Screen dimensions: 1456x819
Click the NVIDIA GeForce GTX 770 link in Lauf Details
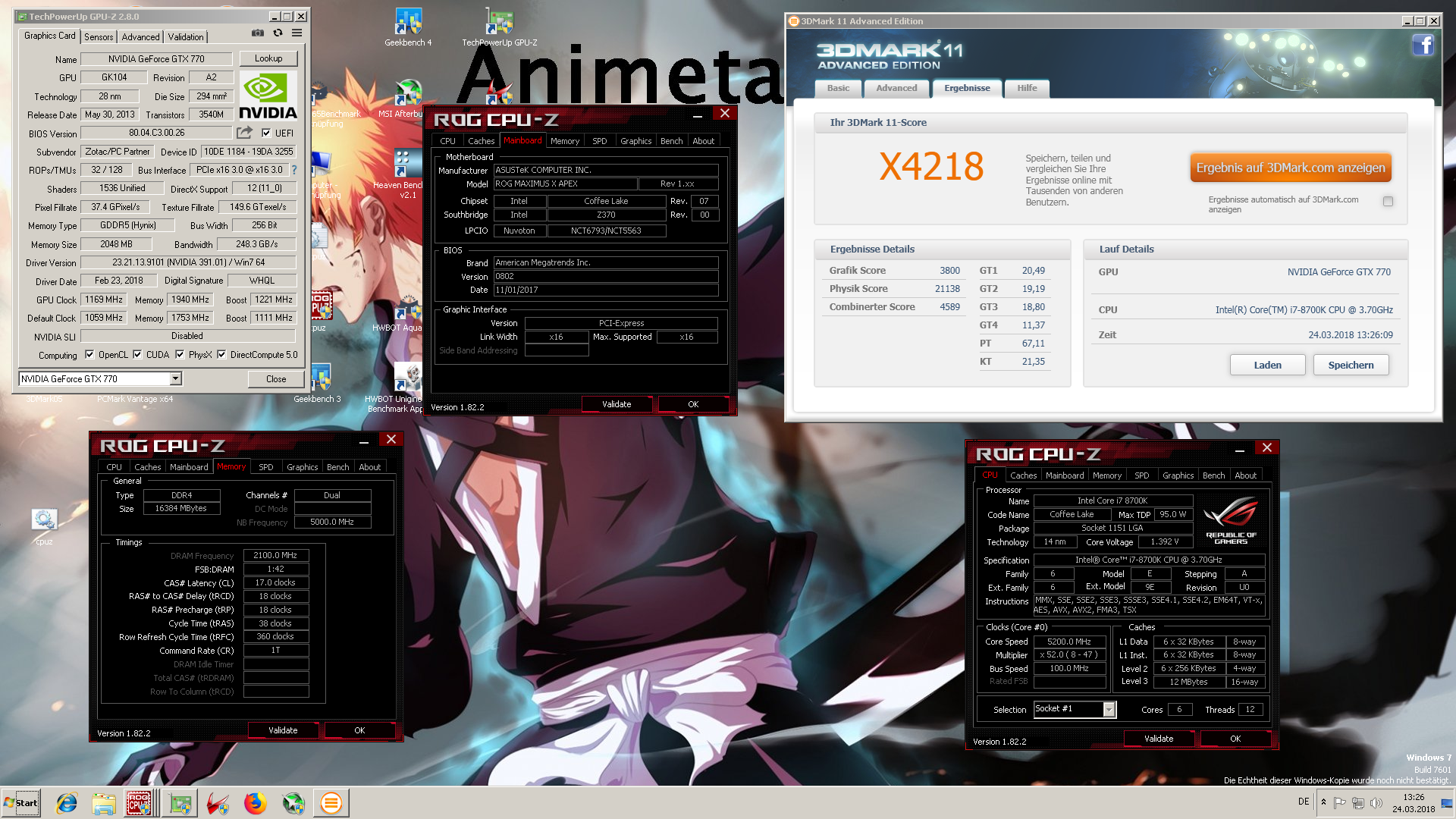1339,272
